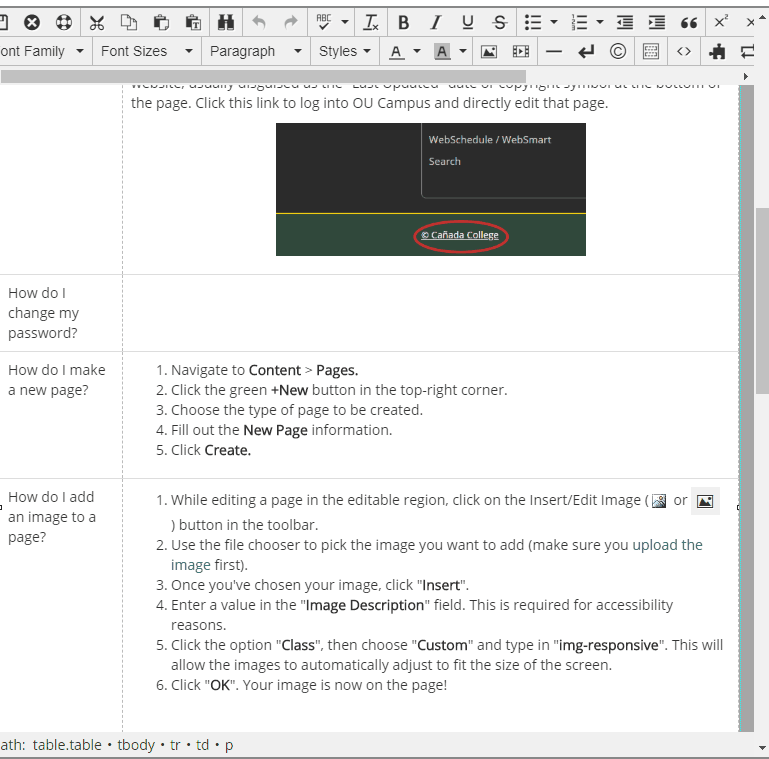Click the Insert/Edit Image toolbar icon

[488, 51]
